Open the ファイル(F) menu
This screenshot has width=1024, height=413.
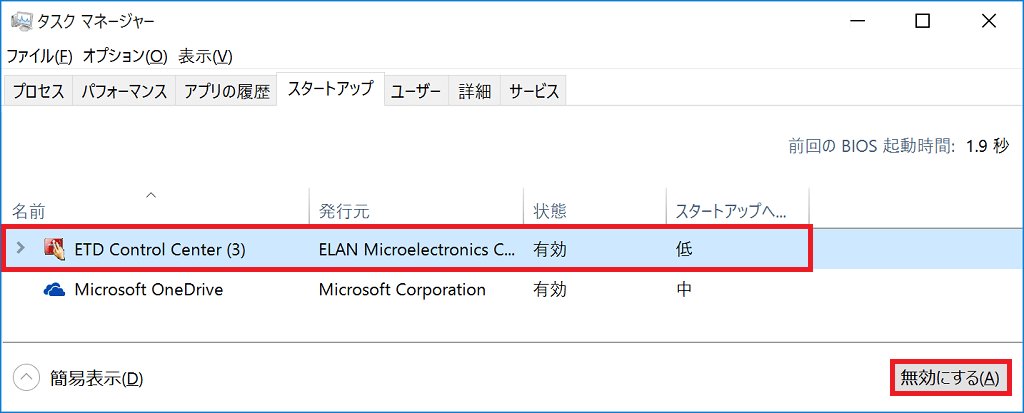pos(39,56)
